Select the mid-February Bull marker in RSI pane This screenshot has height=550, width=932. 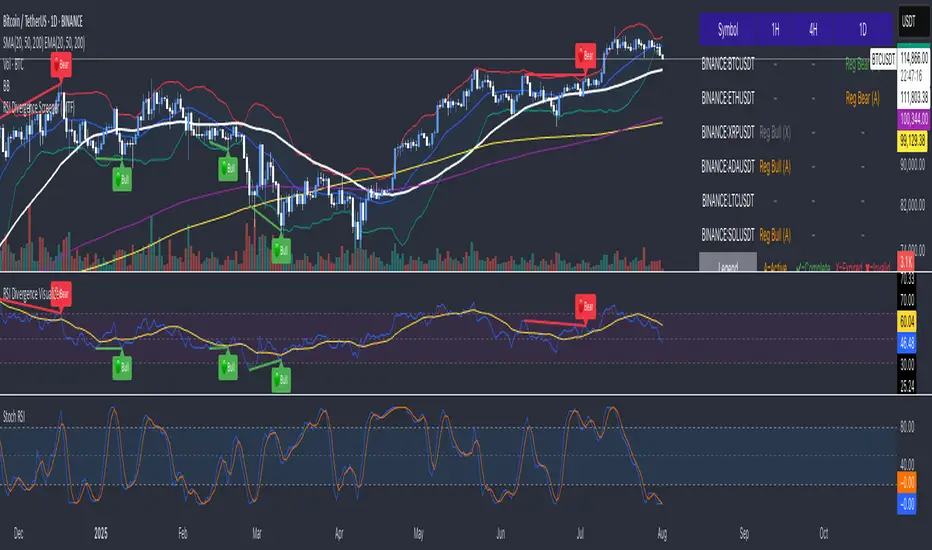[228, 367]
